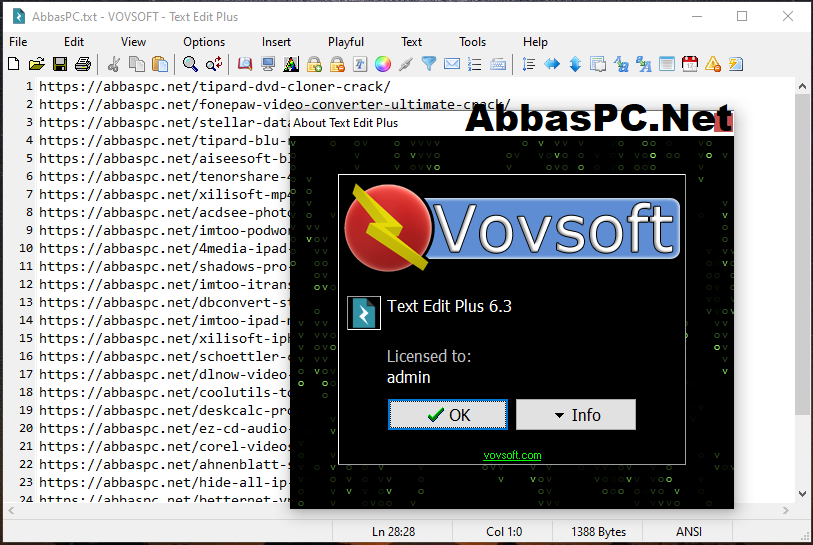The width and height of the screenshot is (813, 545).
Task: Click the yellow warning triangle icon
Action: [x=712, y=64]
